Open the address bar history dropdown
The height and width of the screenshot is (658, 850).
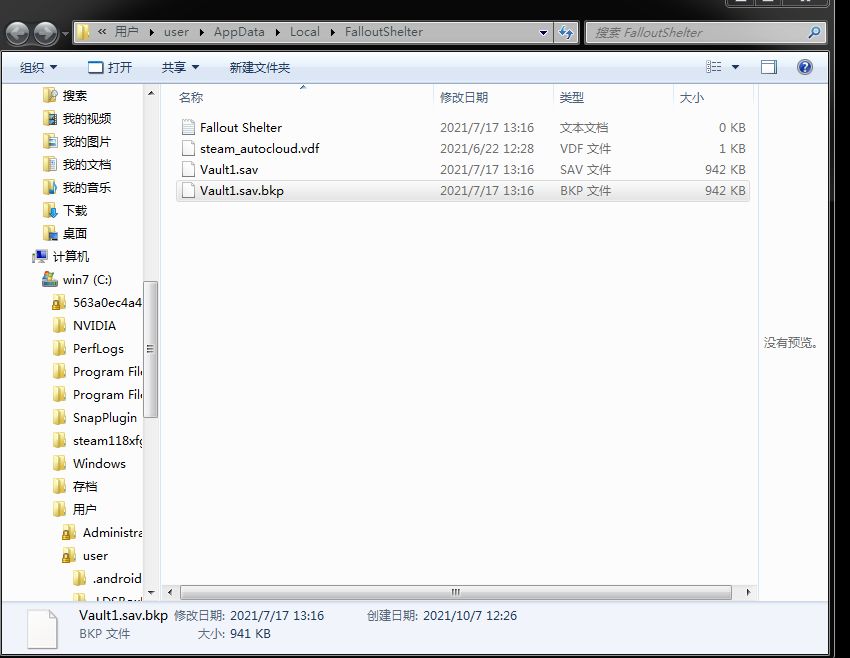coord(543,33)
